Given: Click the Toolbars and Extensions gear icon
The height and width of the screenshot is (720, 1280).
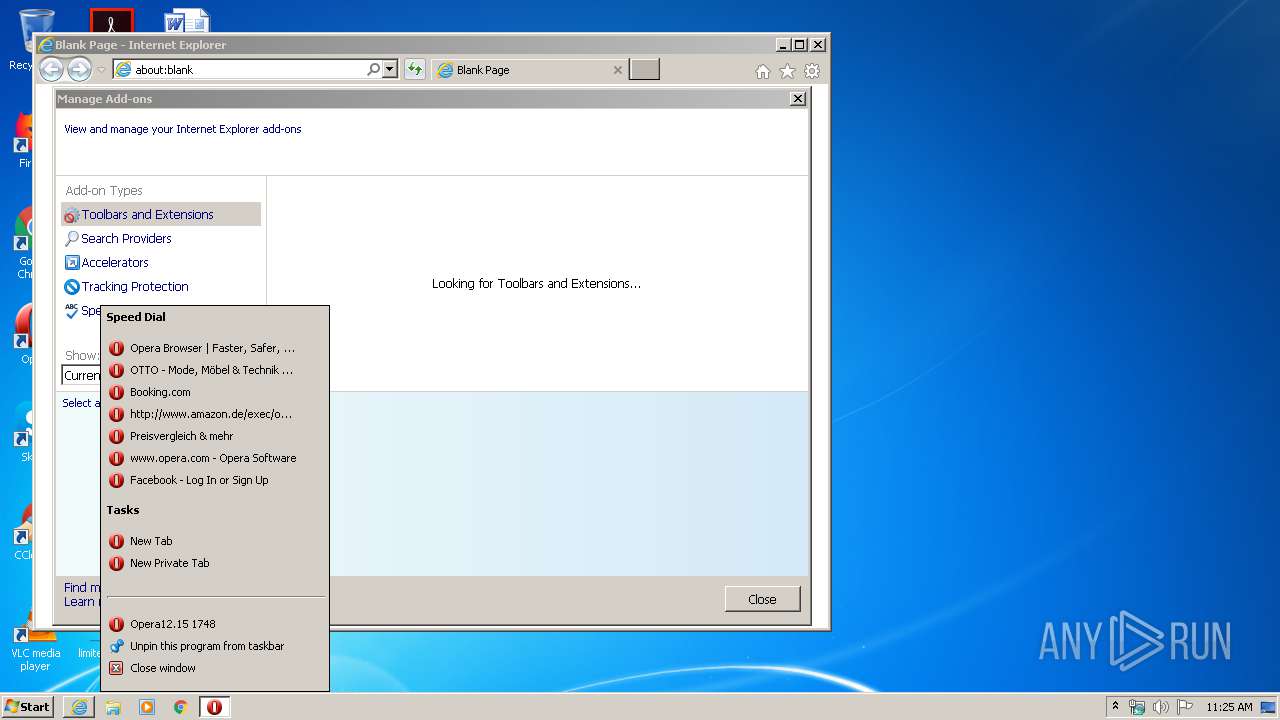Looking at the screenshot, I should coord(71,215).
